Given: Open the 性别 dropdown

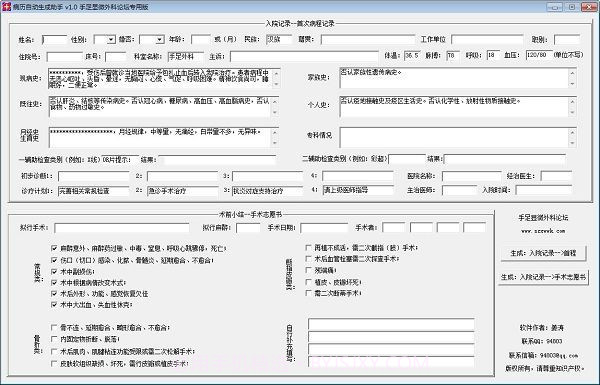Looking at the screenshot, I should (111, 39).
